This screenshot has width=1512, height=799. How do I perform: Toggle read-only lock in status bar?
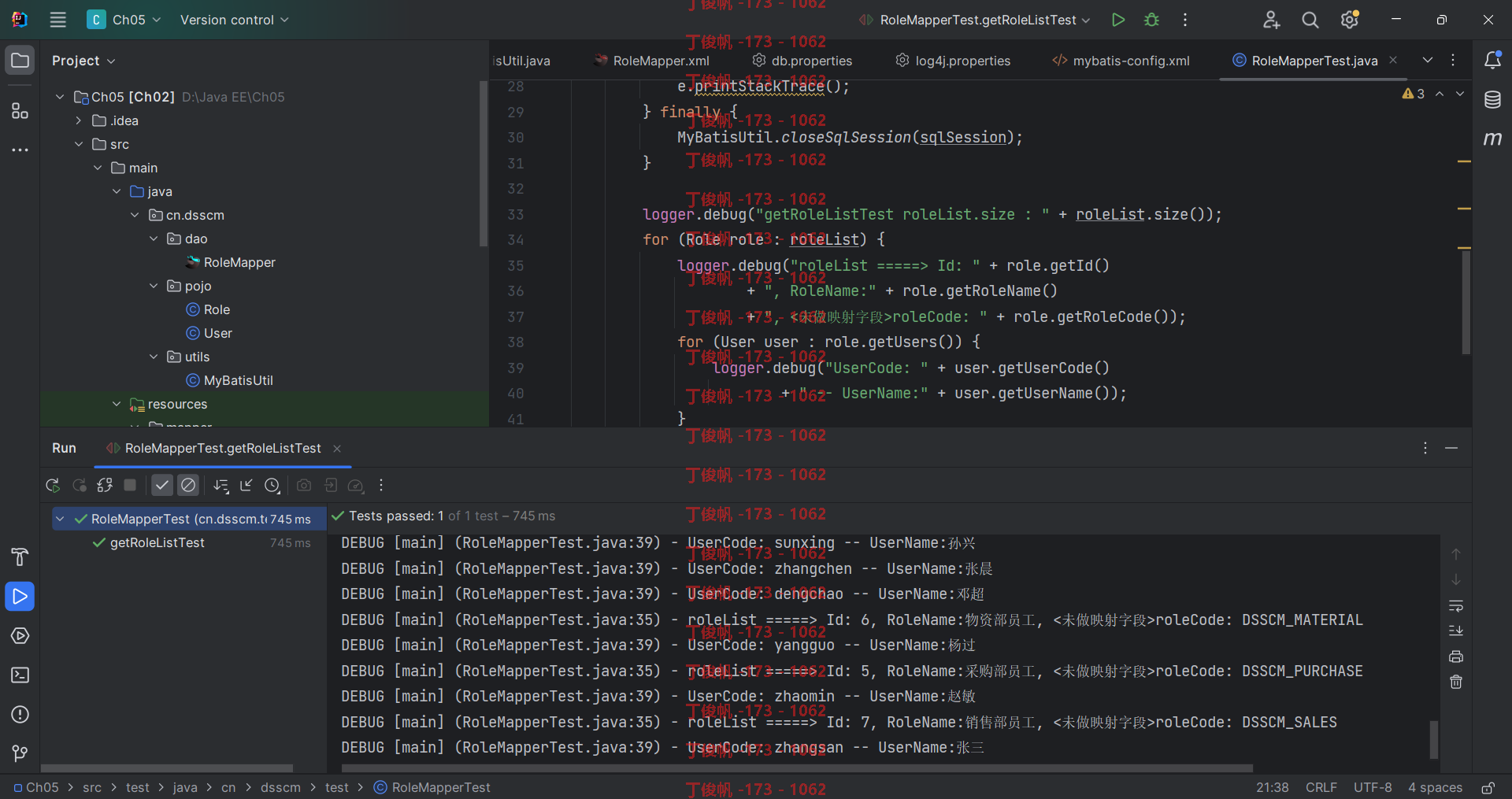click(x=1488, y=788)
